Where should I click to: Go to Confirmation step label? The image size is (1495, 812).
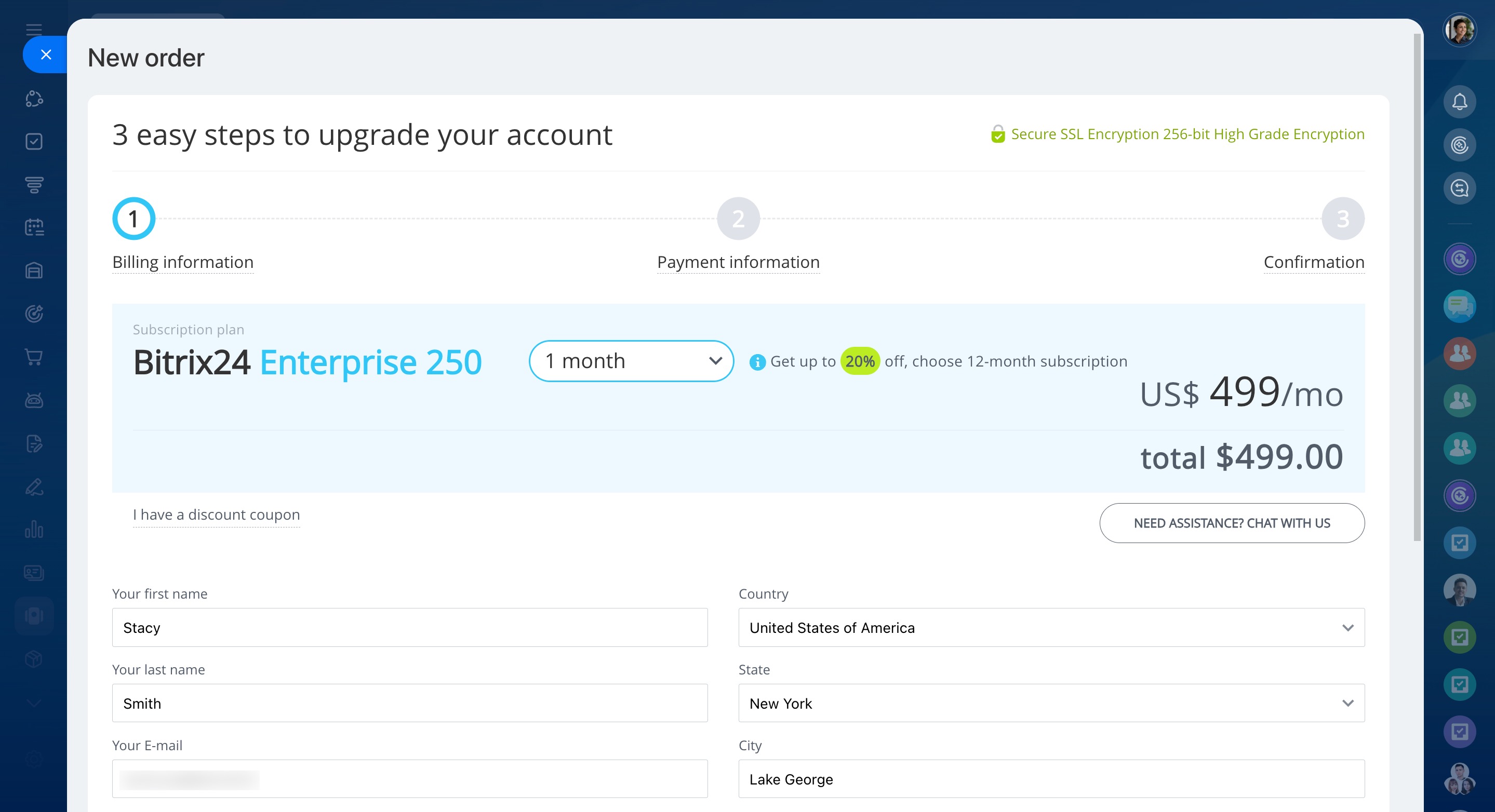click(1314, 262)
